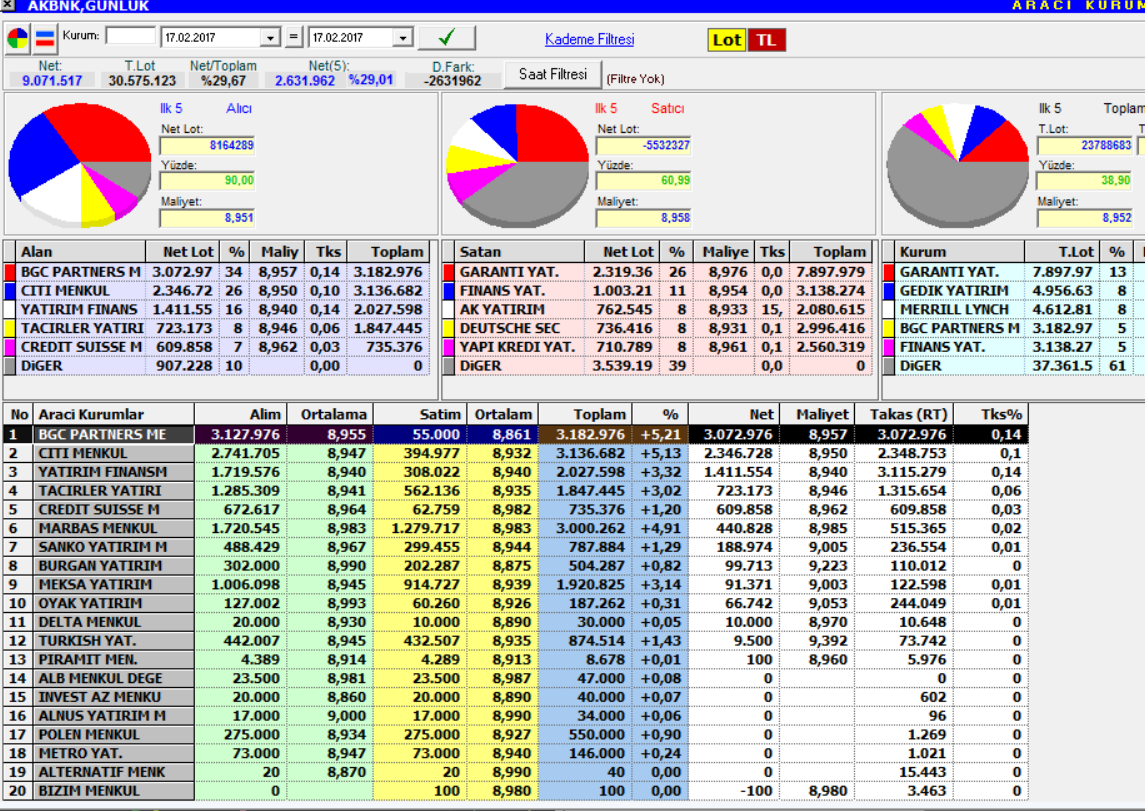Image resolution: width=1145 pixels, height=811 pixels.
Task: Switch the display to TL
Action: tap(766, 40)
